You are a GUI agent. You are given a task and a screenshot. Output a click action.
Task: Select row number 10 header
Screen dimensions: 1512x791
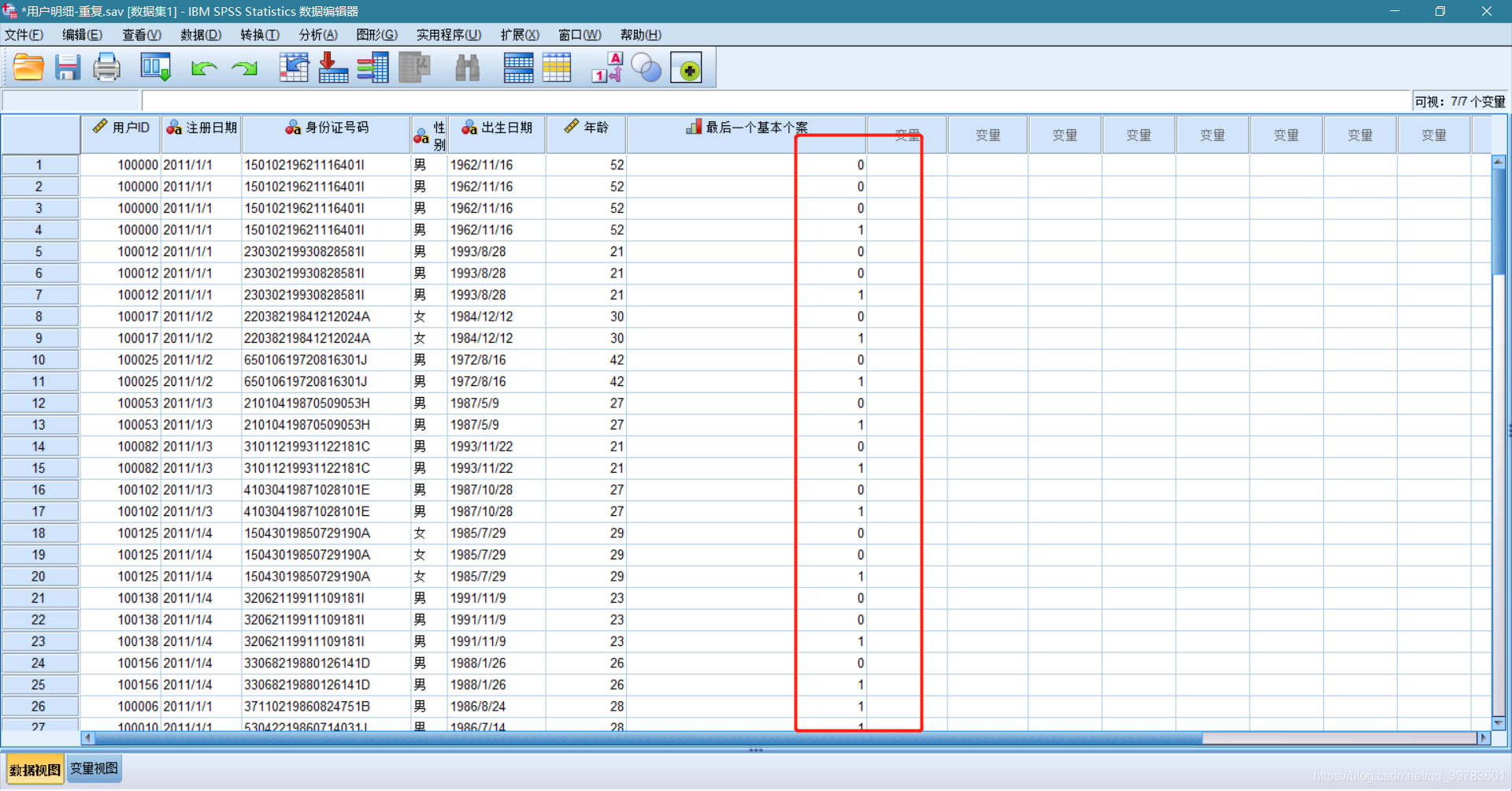(x=39, y=360)
